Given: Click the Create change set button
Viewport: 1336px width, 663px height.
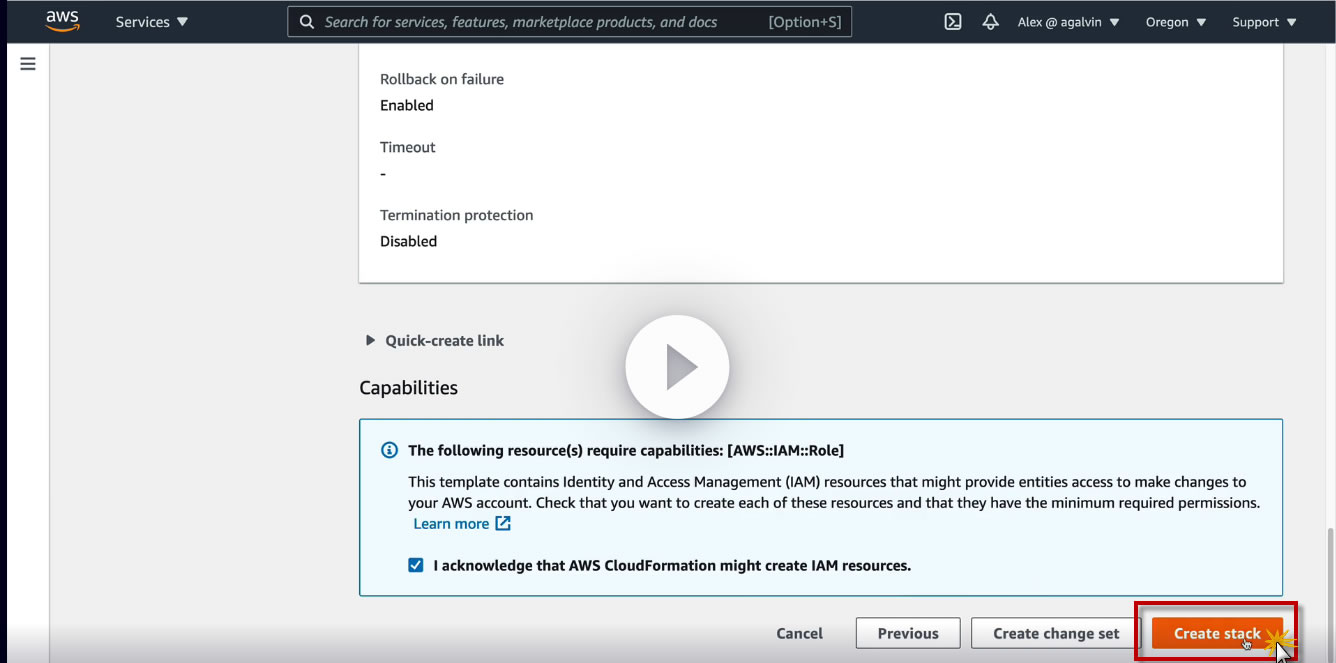Looking at the screenshot, I should click(1056, 633).
